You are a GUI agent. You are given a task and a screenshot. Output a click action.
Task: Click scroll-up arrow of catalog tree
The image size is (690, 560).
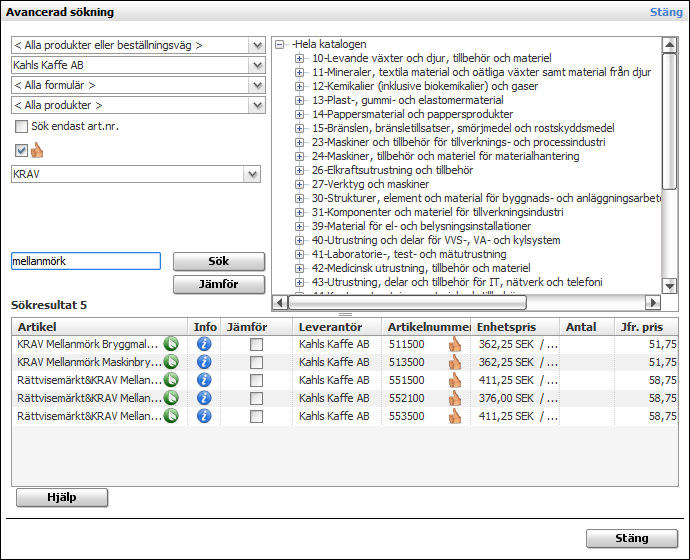[669, 45]
